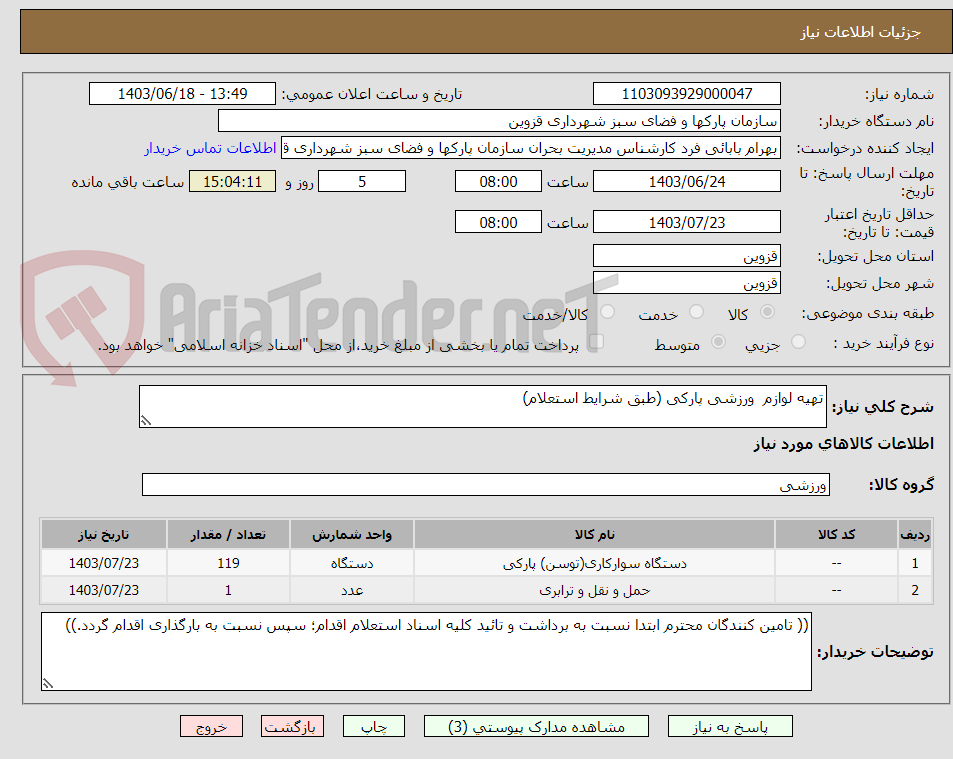The image size is (953, 759).
Task: Toggle the اسناد خزانه اسلامی payment checkbox
Action: 596,342
